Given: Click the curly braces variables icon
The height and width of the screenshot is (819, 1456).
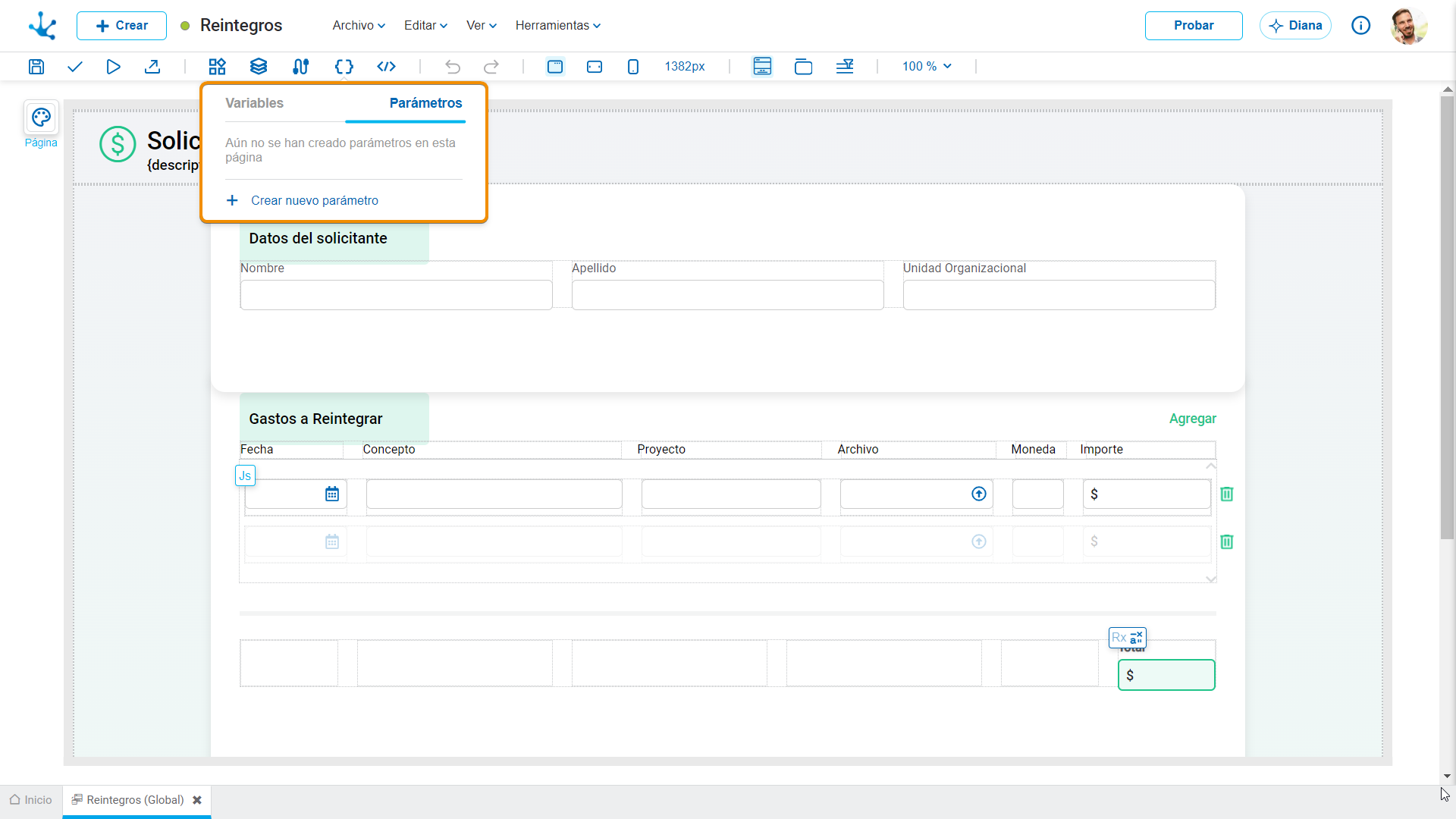Looking at the screenshot, I should (344, 67).
